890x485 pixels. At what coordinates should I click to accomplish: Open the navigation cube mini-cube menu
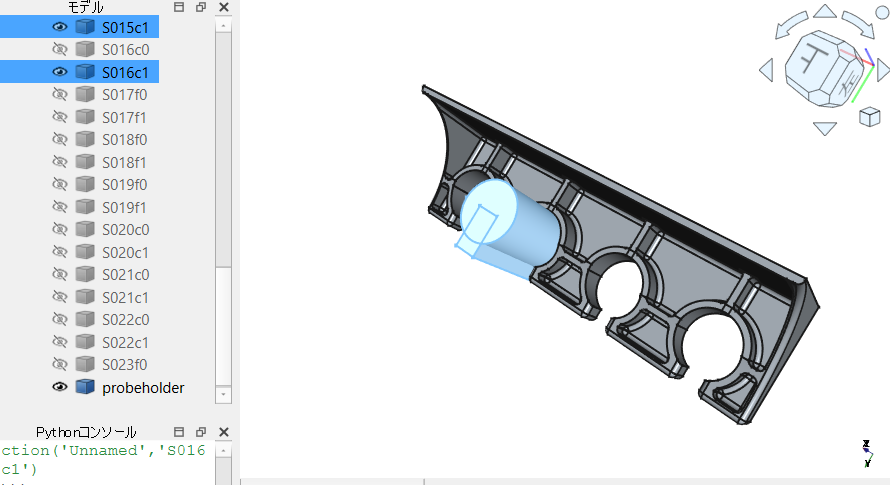tap(870, 117)
